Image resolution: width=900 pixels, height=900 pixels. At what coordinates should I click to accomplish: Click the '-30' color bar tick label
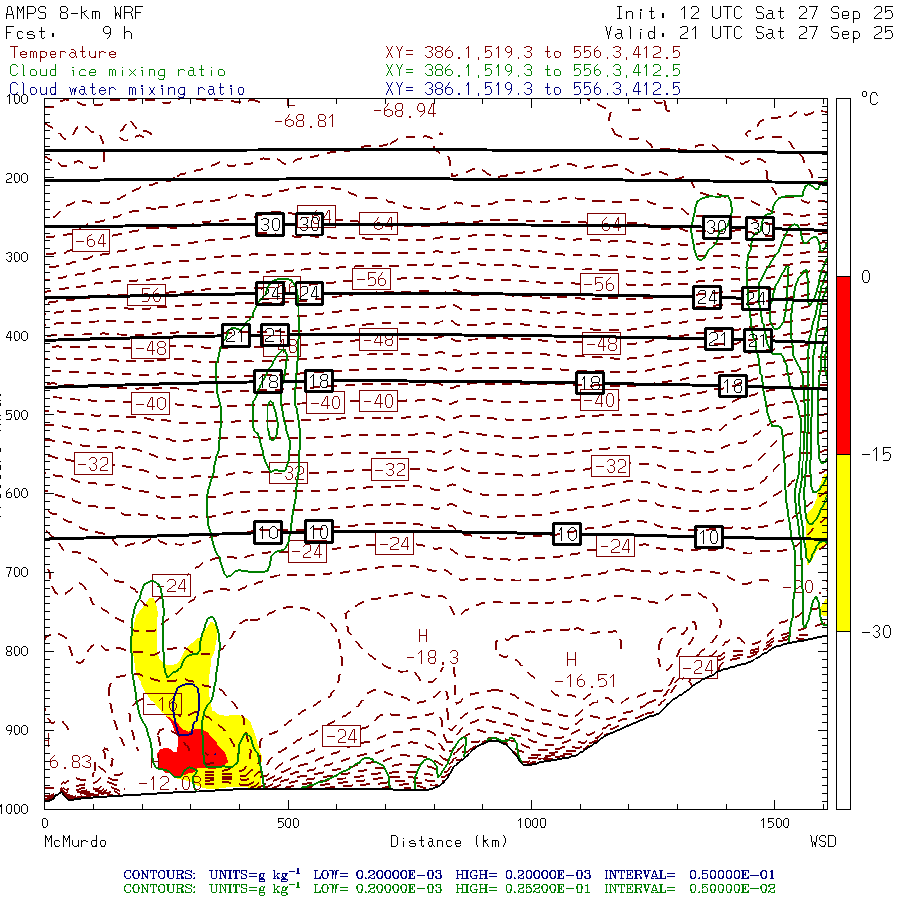[876, 632]
